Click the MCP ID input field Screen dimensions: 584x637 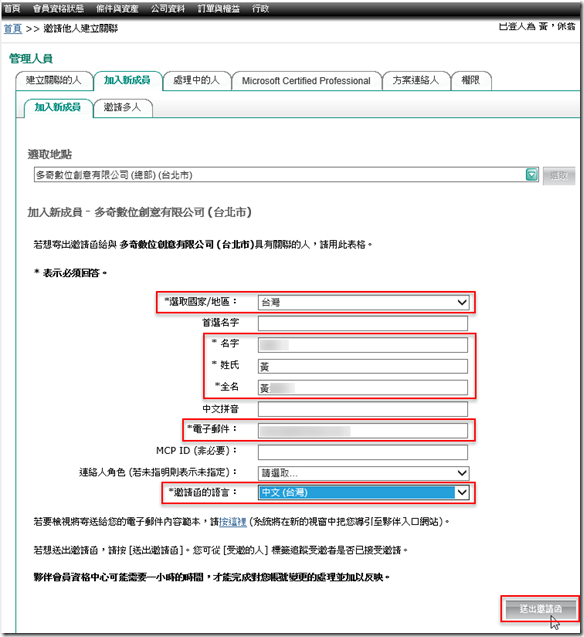coord(363,452)
